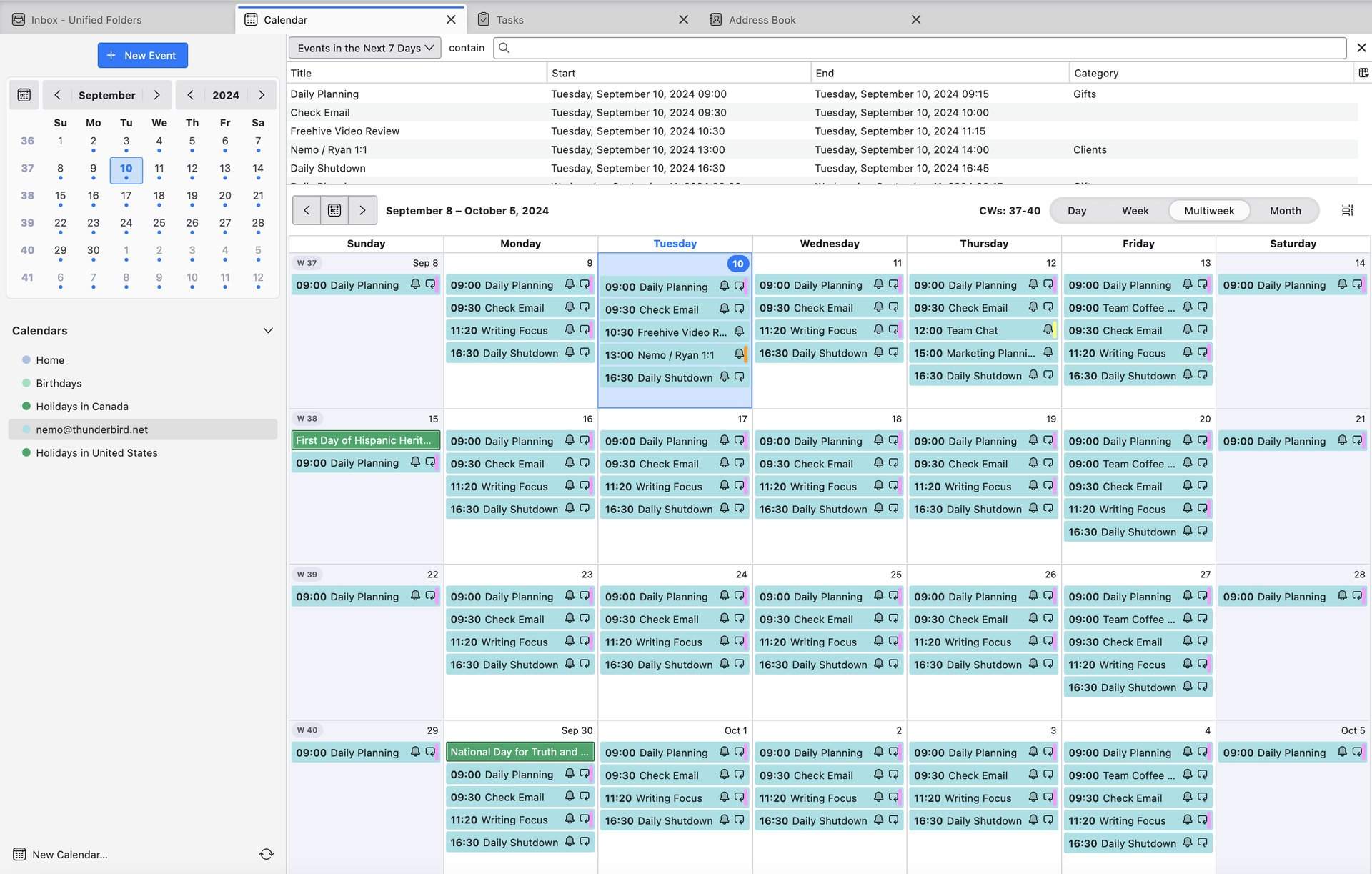1372x874 pixels.
Task: Open the 13:00 Nemo / Ryan 1:1 event
Action: click(675, 355)
